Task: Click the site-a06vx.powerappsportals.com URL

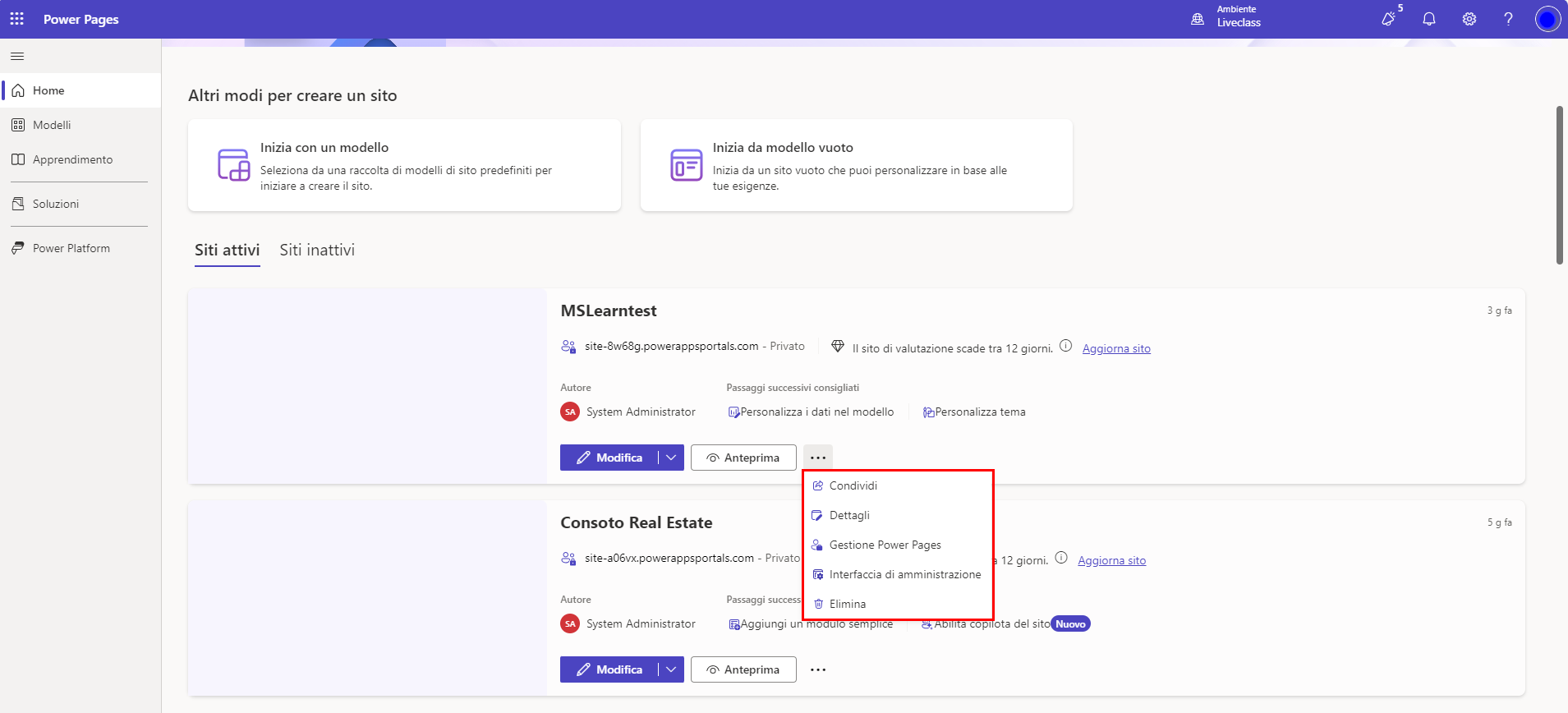Action: tap(669, 558)
